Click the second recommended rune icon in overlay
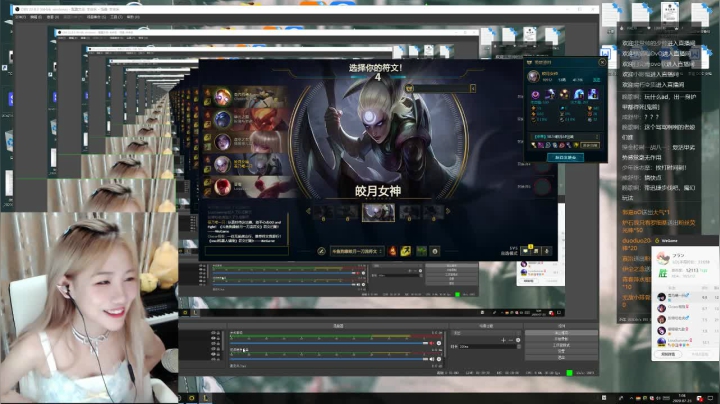 [550, 95]
